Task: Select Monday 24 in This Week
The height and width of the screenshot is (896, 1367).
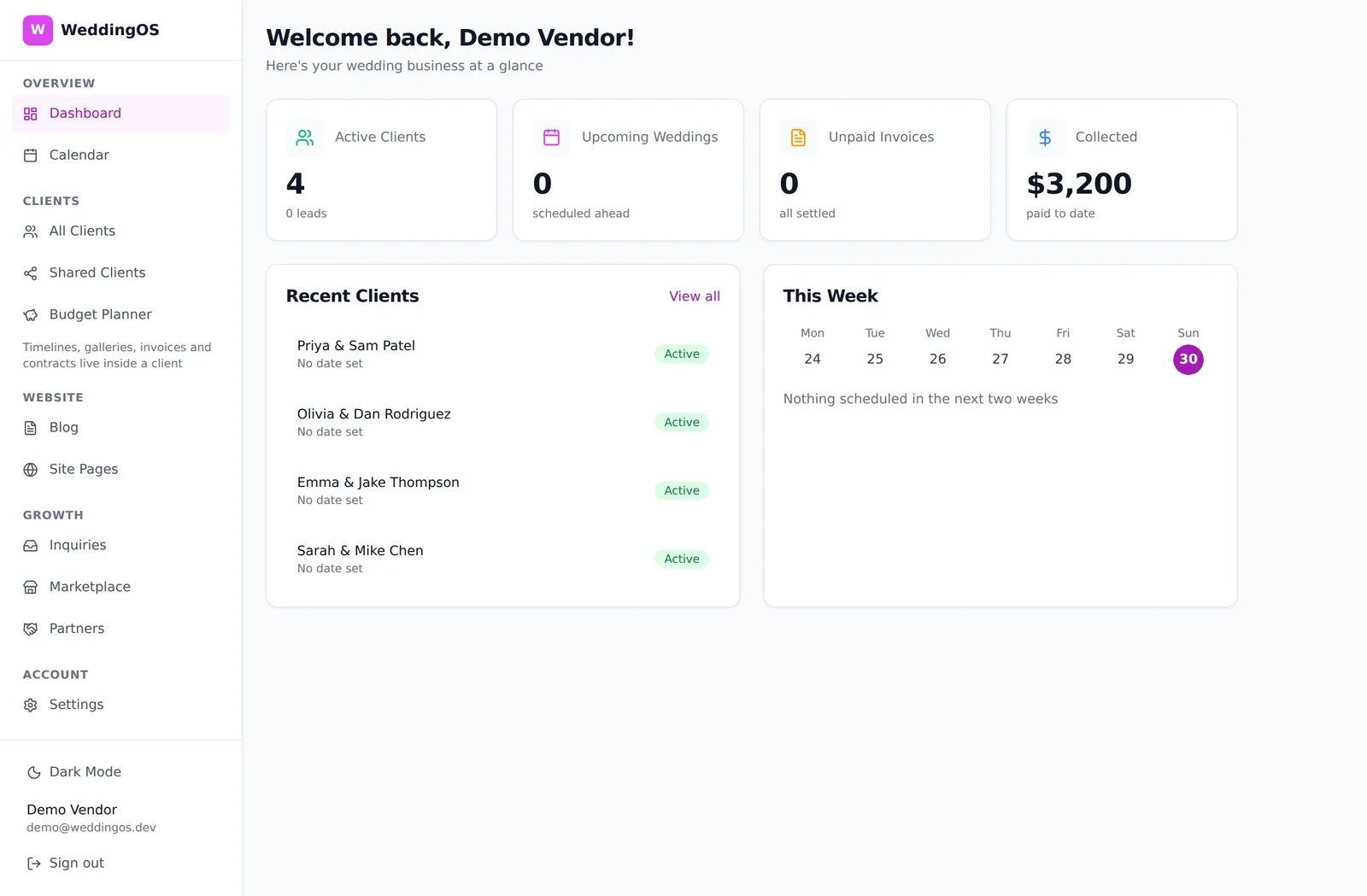Action: [x=813, y=360]
